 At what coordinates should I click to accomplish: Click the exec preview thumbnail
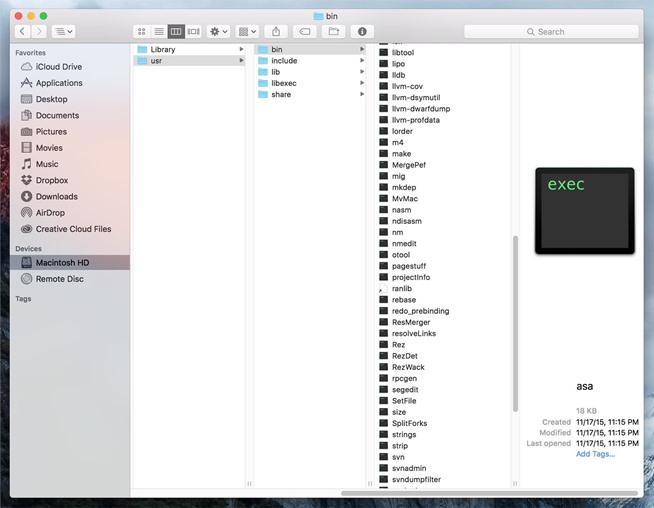pyautogui.click(x=584, y=210)
